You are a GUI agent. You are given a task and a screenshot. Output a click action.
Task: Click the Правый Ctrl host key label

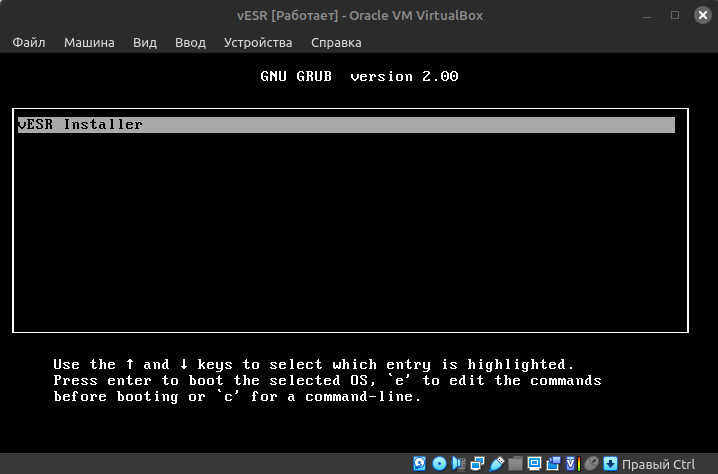point(658,464)
